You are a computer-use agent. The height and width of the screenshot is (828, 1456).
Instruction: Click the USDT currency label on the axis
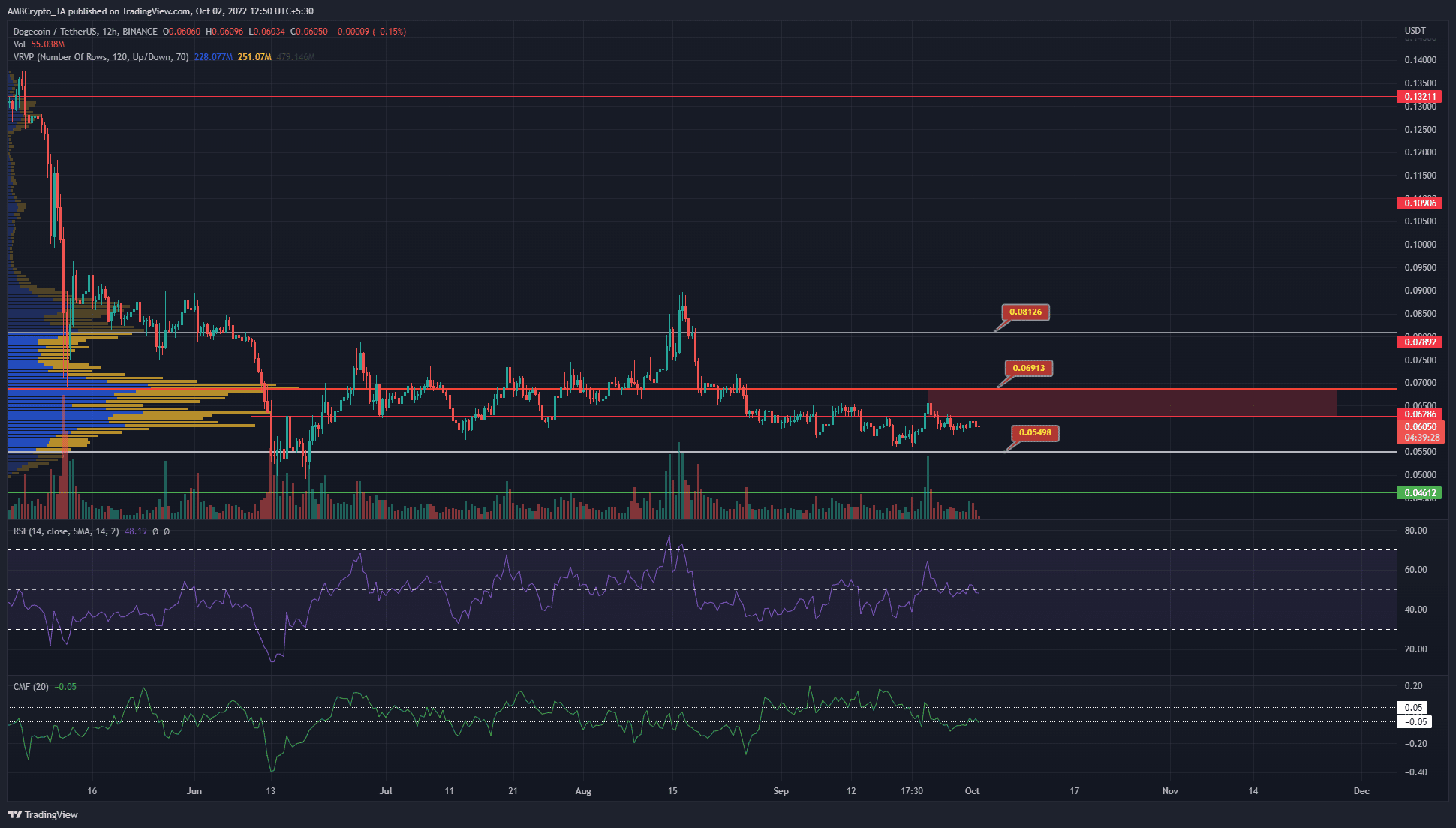1417,31
